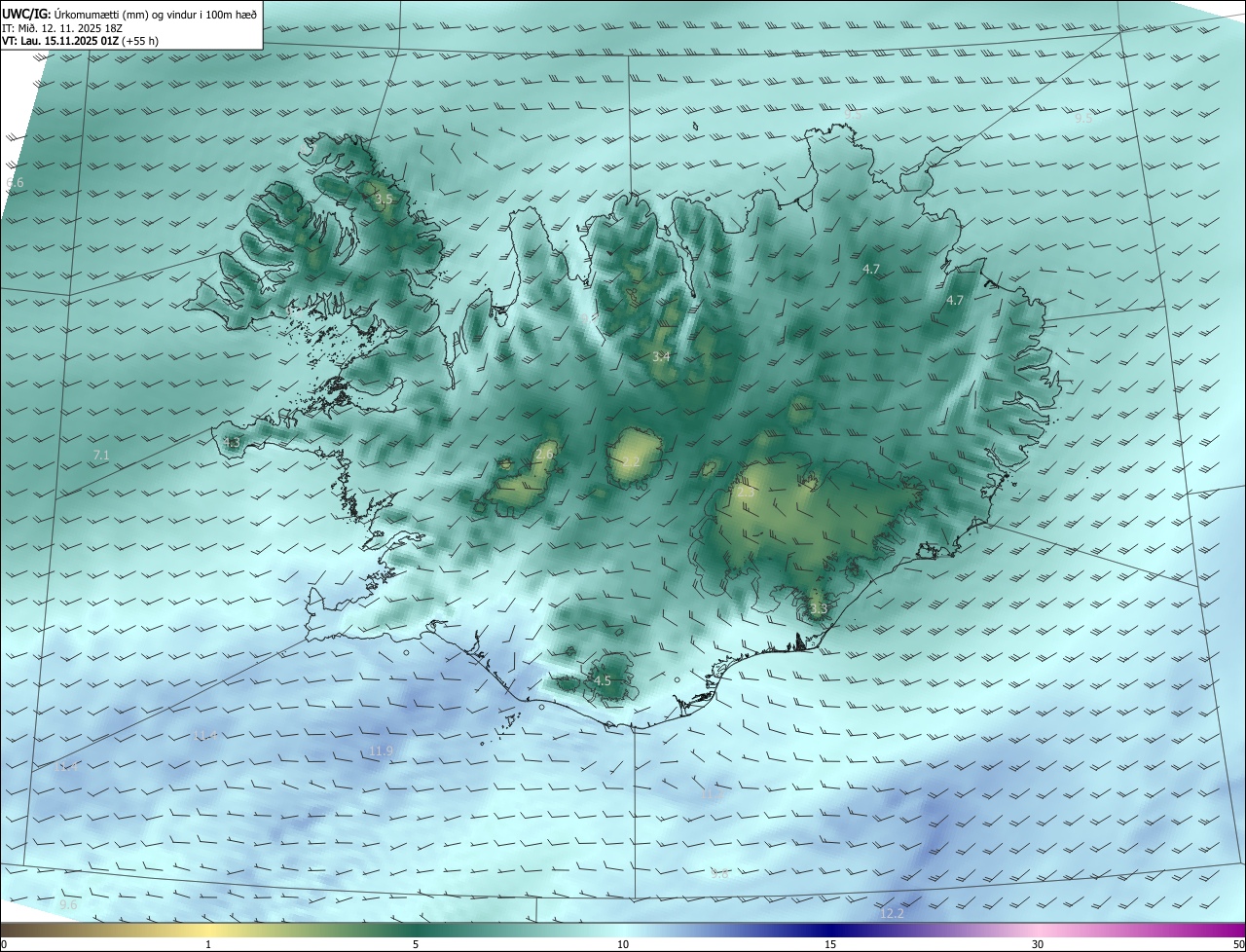Click the 6.6 value label

pos(15,183)
